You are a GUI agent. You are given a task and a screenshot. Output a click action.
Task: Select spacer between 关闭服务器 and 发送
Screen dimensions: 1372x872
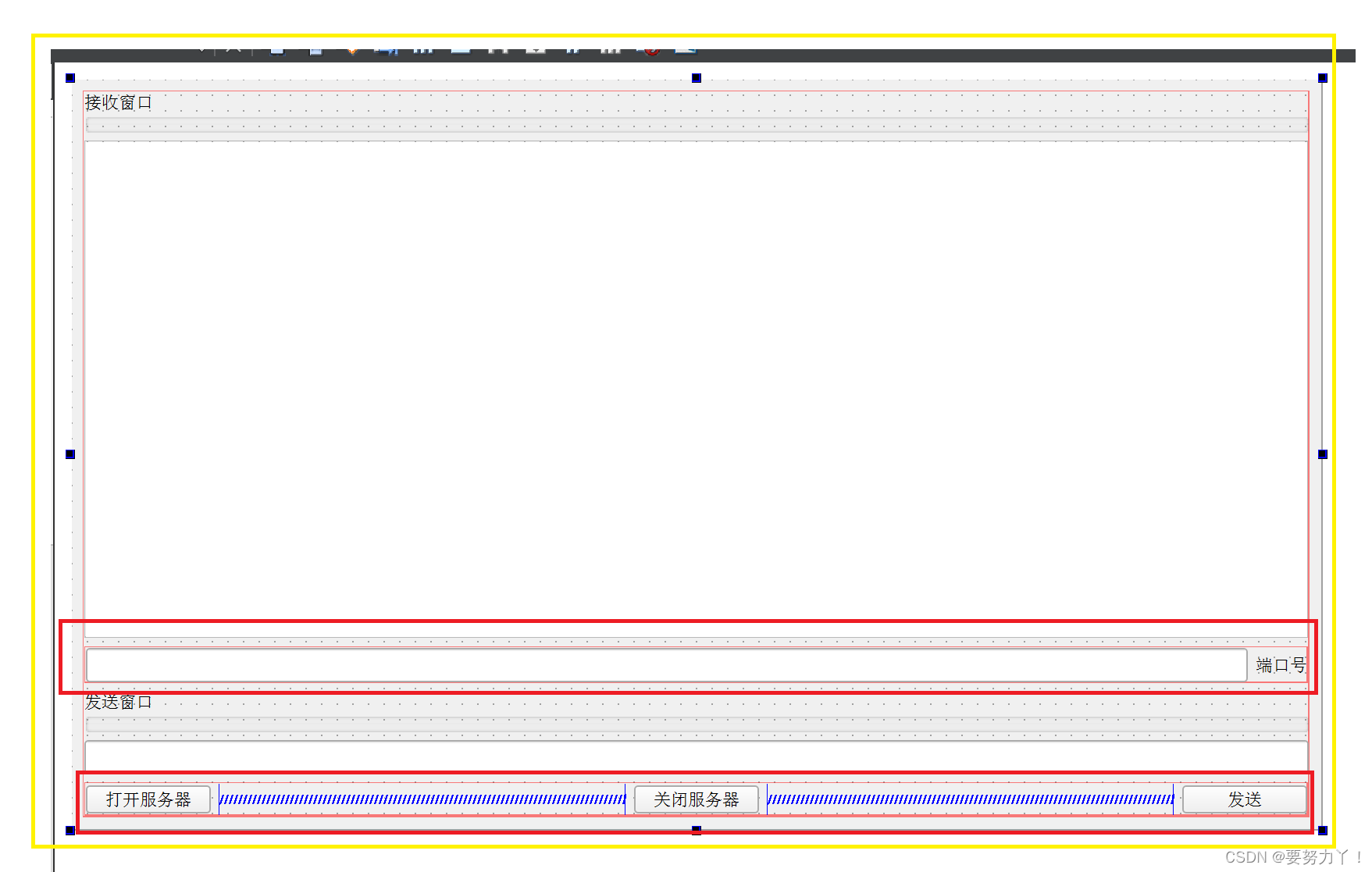point(971,799)
